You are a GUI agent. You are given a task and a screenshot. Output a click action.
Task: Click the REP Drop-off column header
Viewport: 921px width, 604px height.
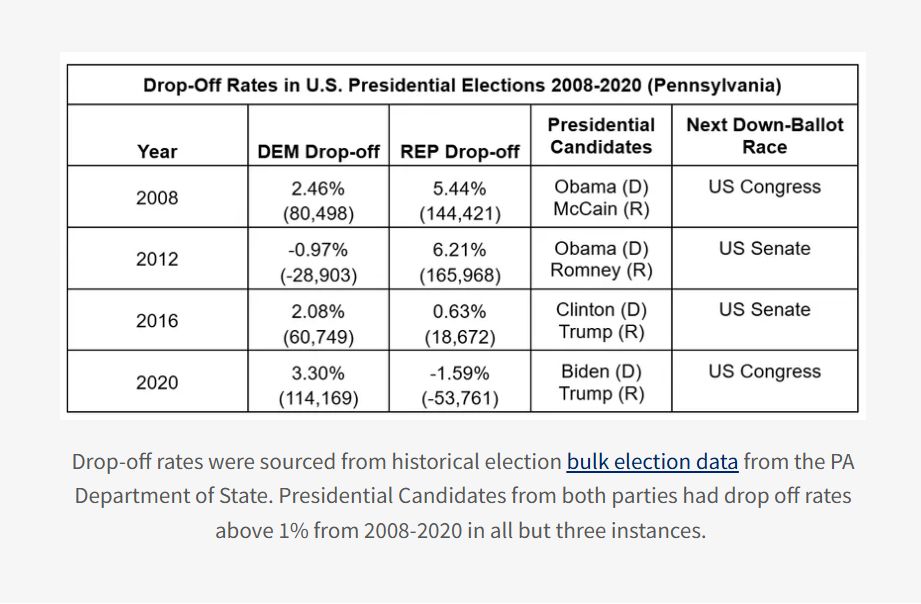[x=460, y=152]
